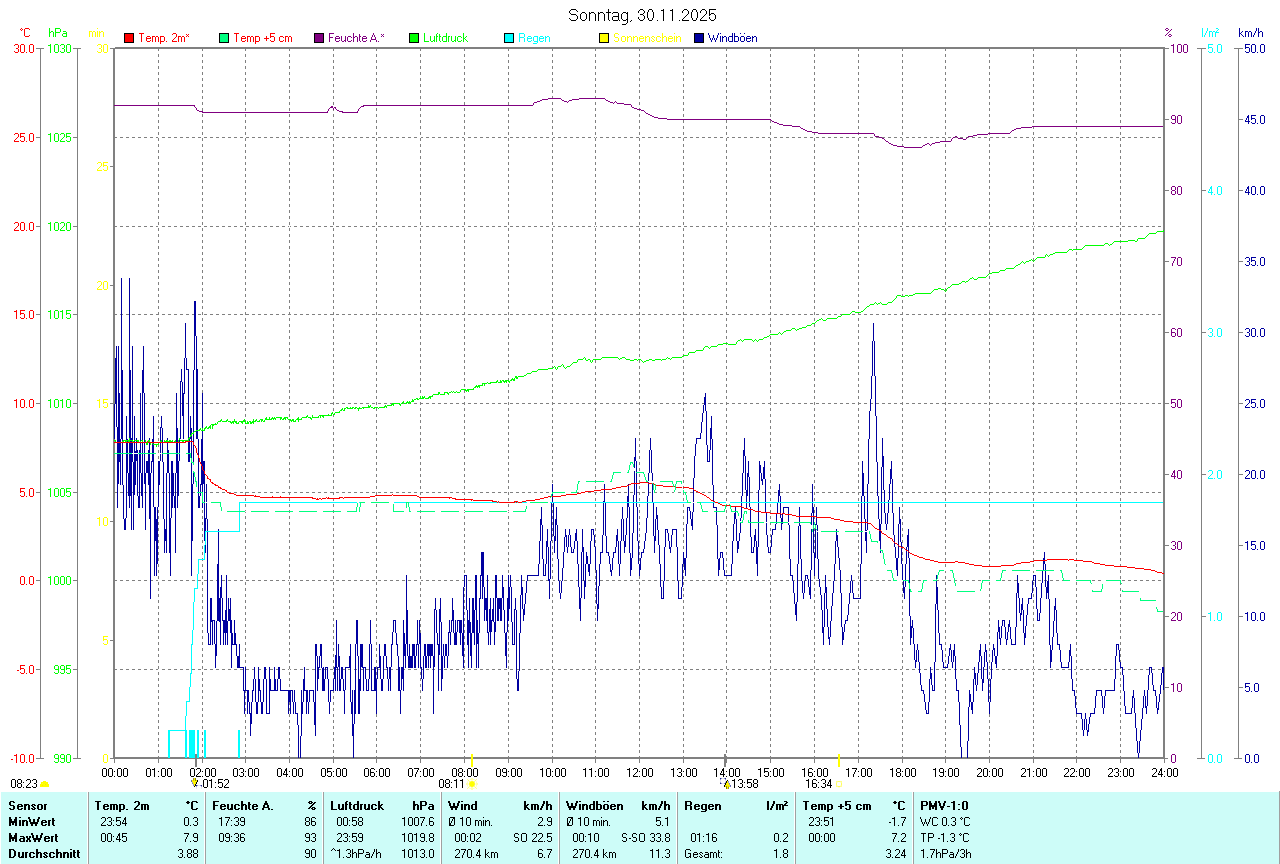Click the Durchschnitt row label
The width and height of the screenshot is (1280, 864).
44,854
